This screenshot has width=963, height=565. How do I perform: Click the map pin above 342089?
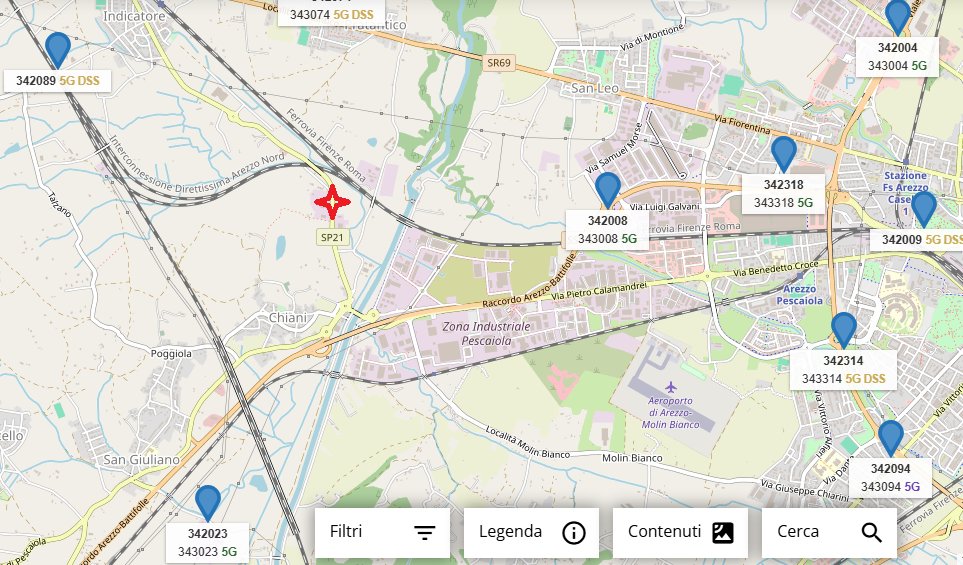click(x=58, y=50)
